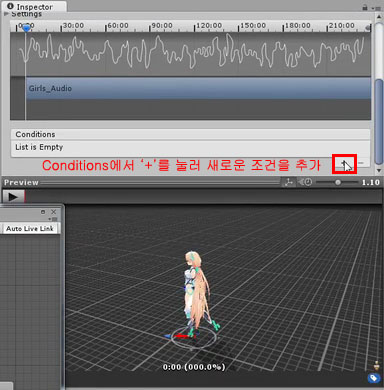Select the Girls_Audio clip track

point(198,88)
